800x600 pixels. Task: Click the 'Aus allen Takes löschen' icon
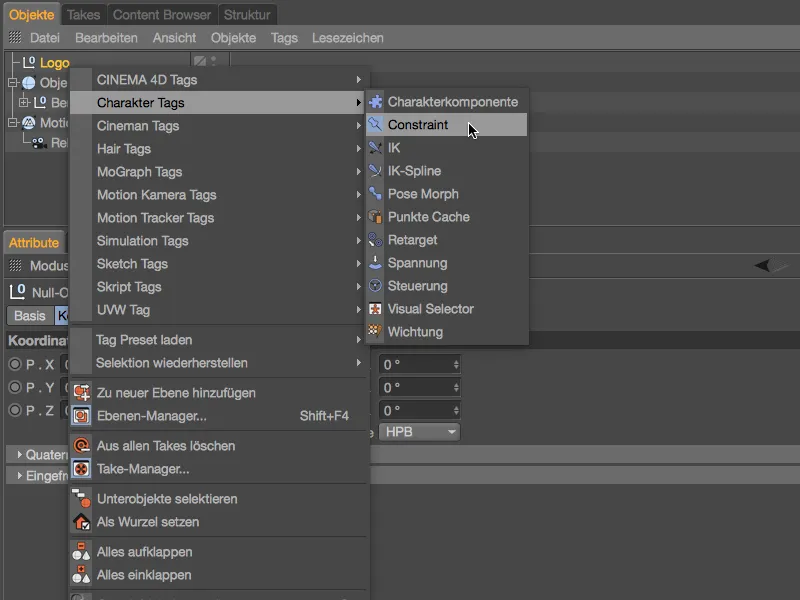click(81, 445)
